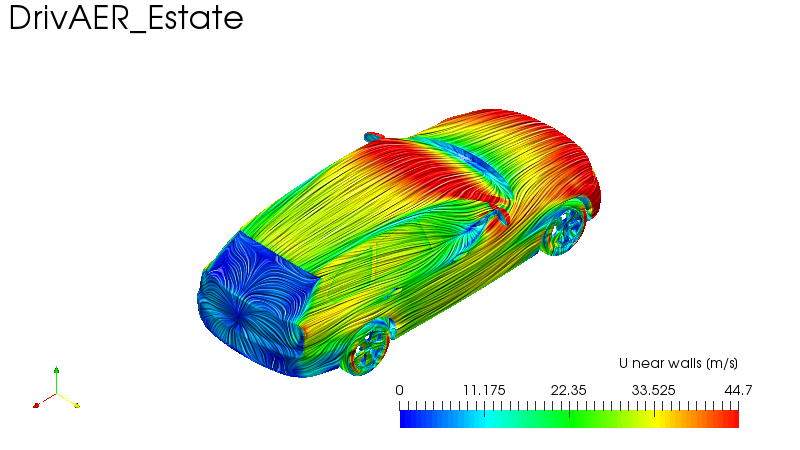Click the yellow Z axis tip
Image resolution: width=800 pixels, height=450 pixels.
point(77,406)
